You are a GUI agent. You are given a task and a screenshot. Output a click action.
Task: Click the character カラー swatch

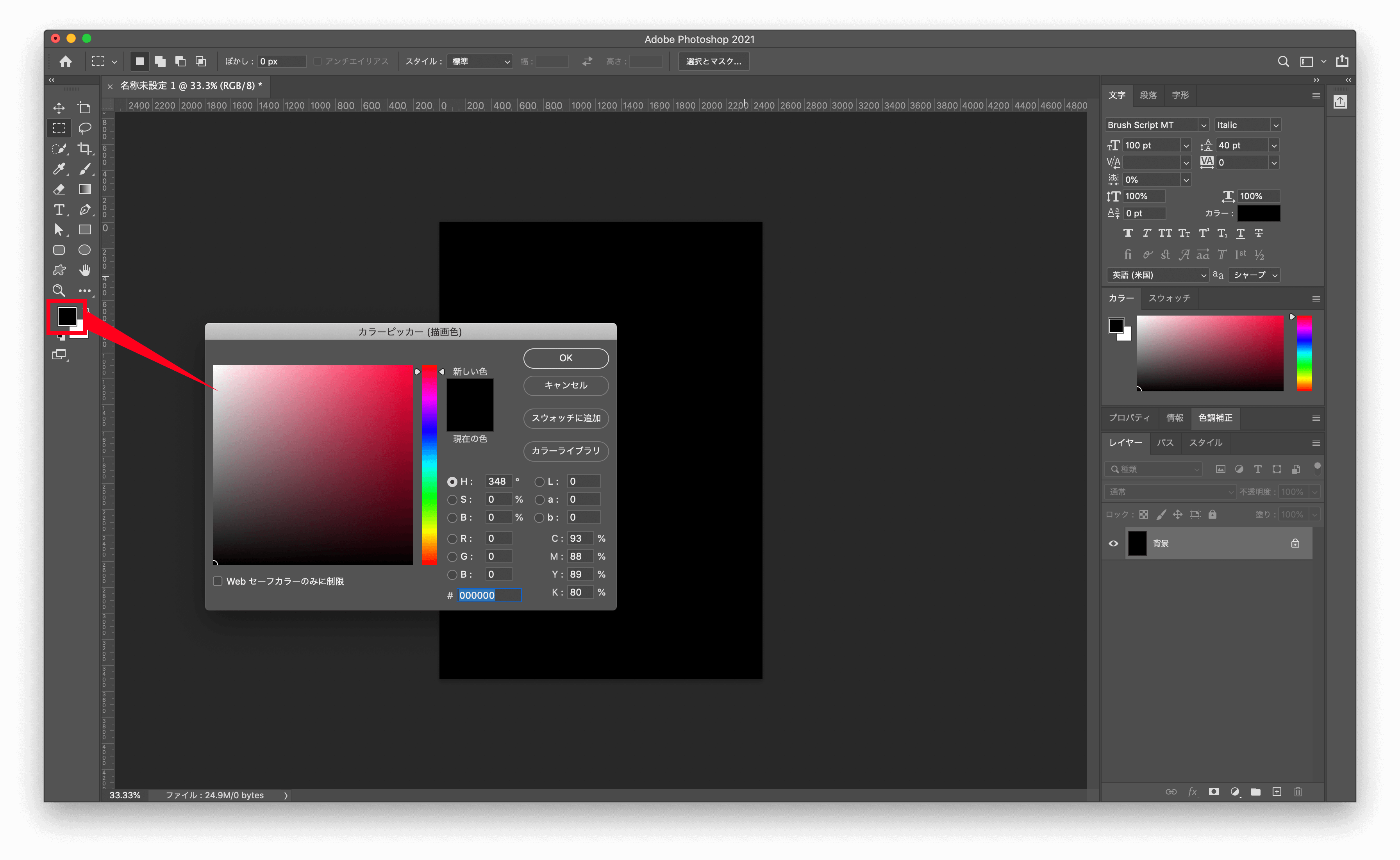(1259, 214)
